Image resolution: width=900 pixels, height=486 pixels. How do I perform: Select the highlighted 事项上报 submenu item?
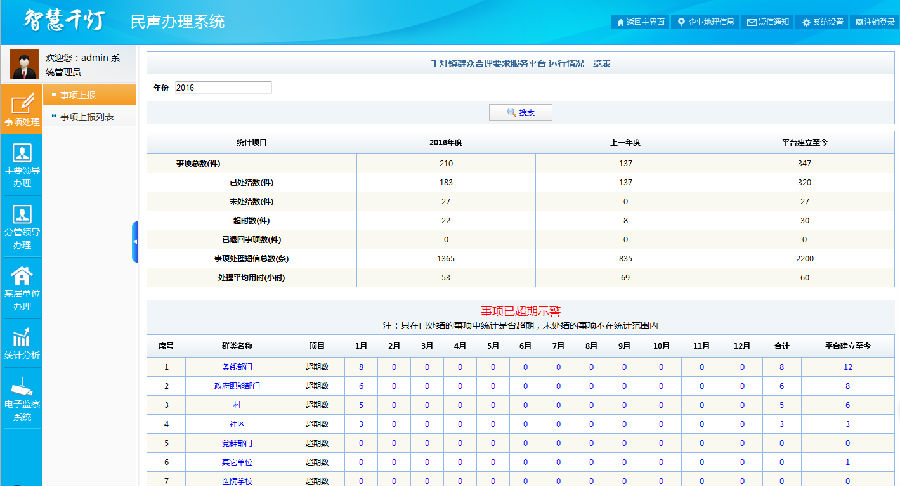point(90,95)
